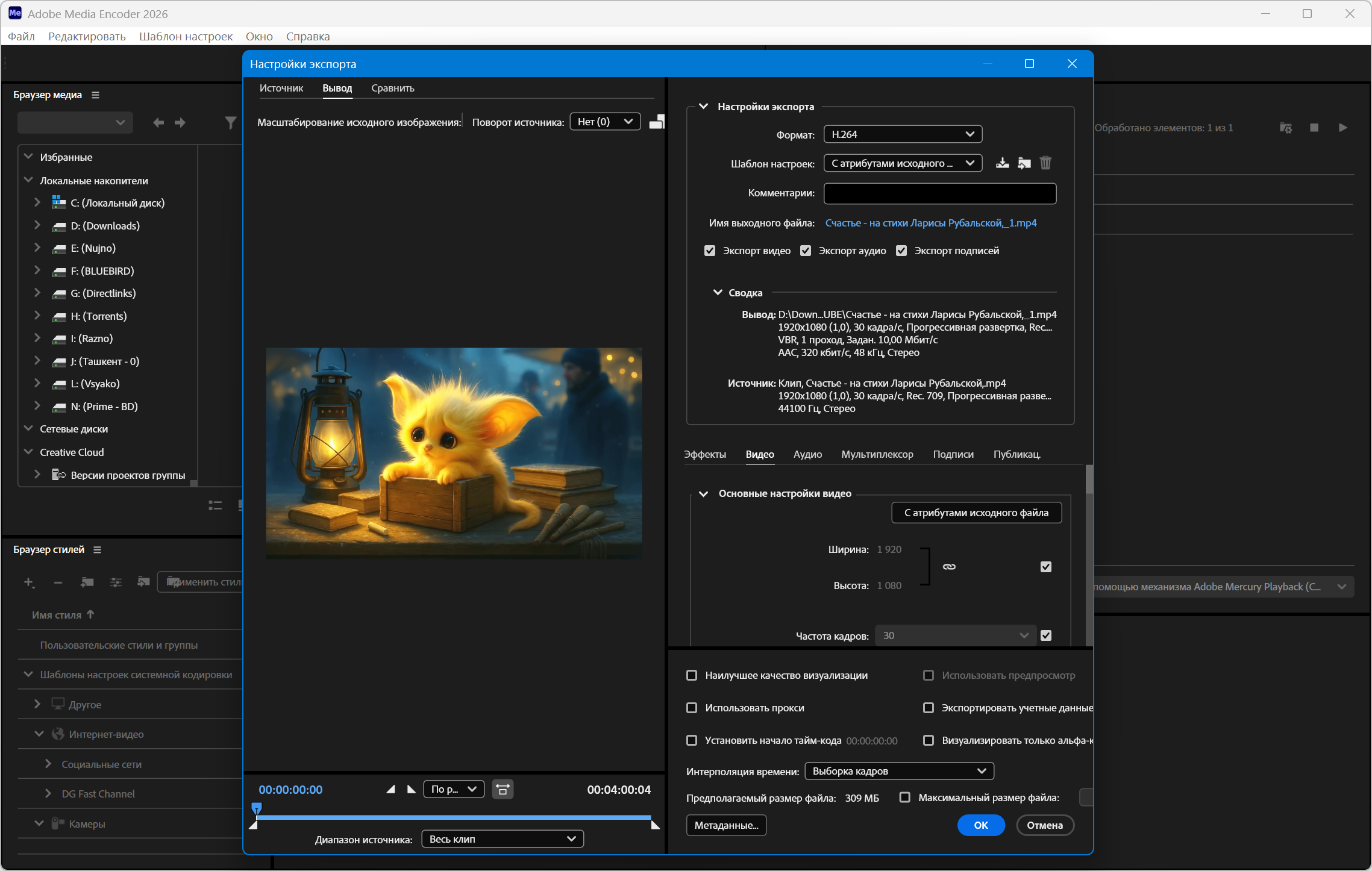Click the width-height link constraint icon
1372x871 pixels.
pyautogui.click(x=949, y=567)
